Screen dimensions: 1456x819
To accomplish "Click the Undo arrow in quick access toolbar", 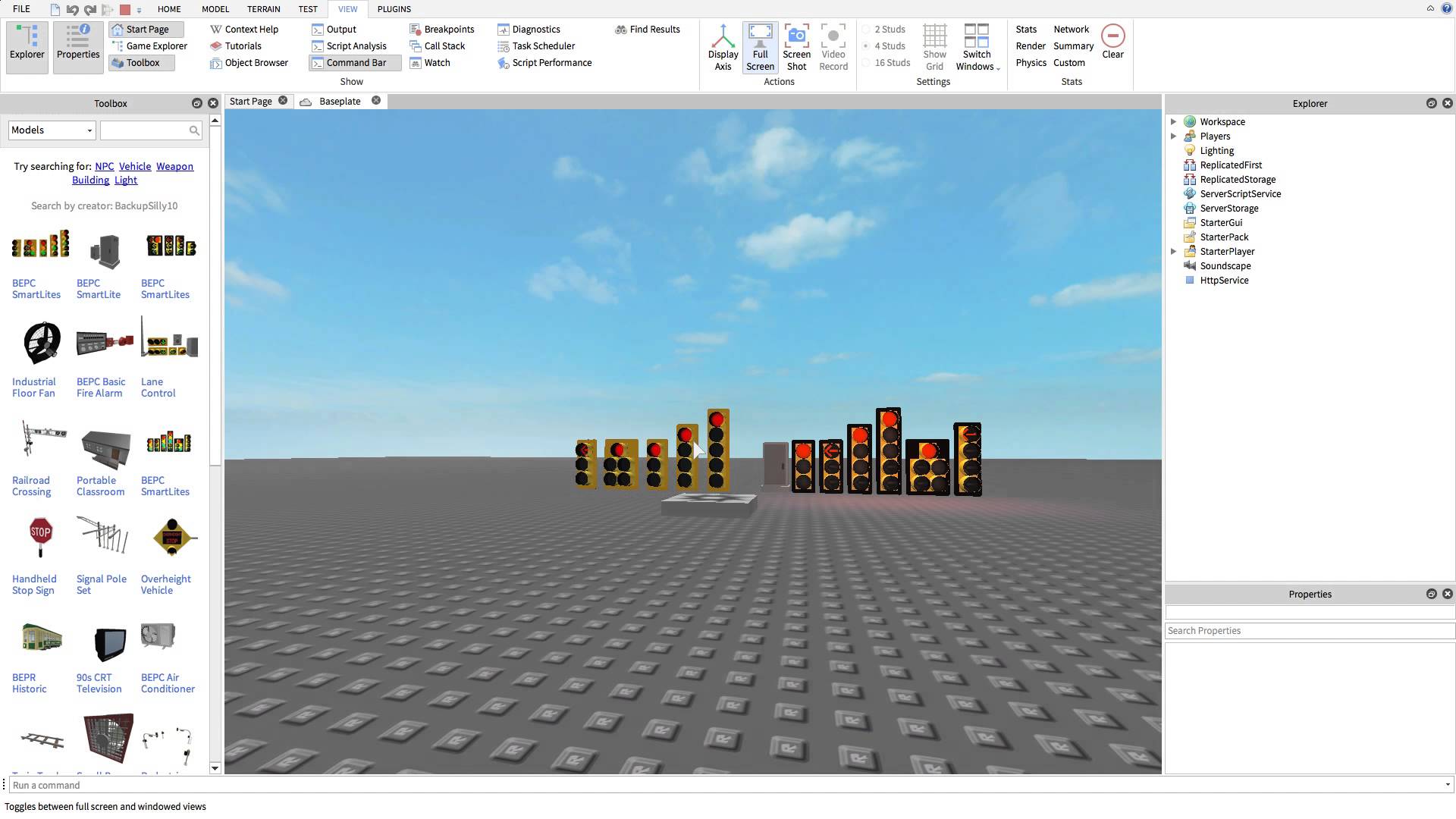I will (x=72, y=10).
